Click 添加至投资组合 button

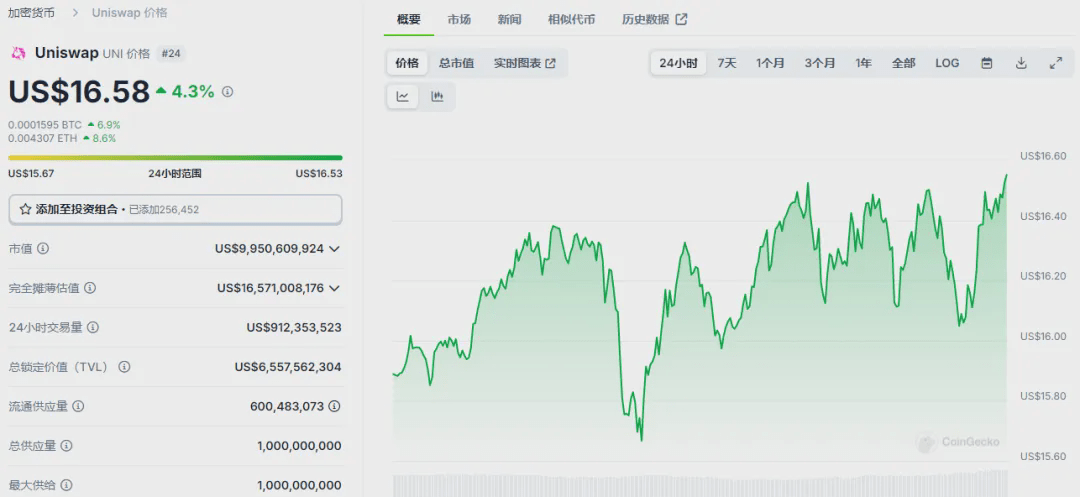(x=175, y=209)
